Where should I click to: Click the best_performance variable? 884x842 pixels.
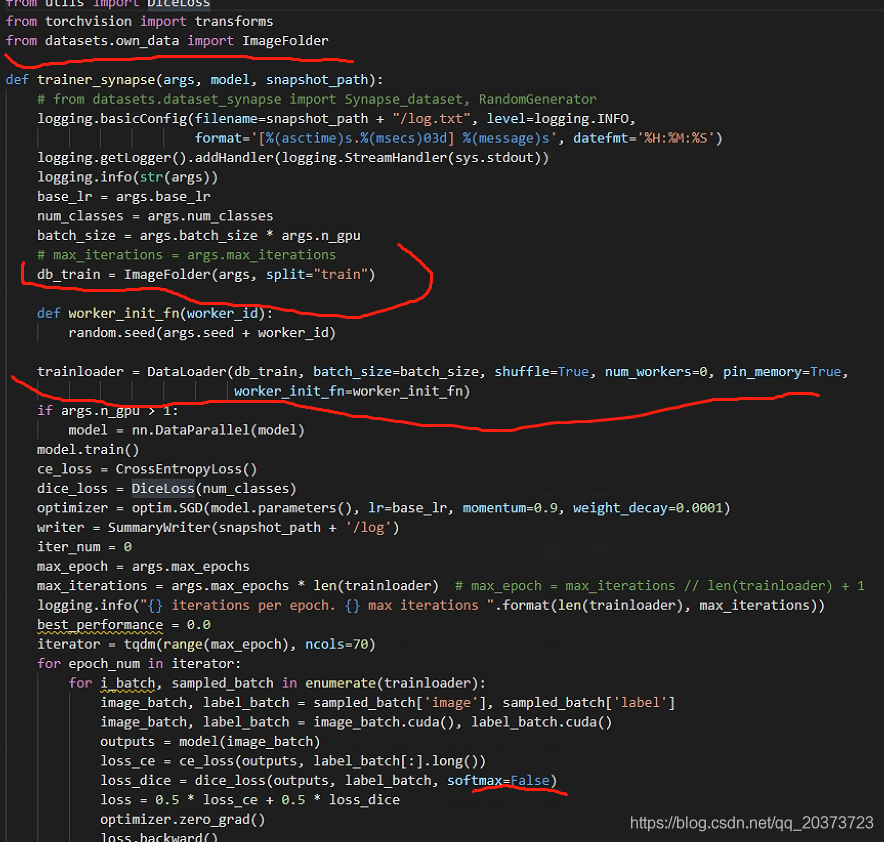(x=99, y=625)
